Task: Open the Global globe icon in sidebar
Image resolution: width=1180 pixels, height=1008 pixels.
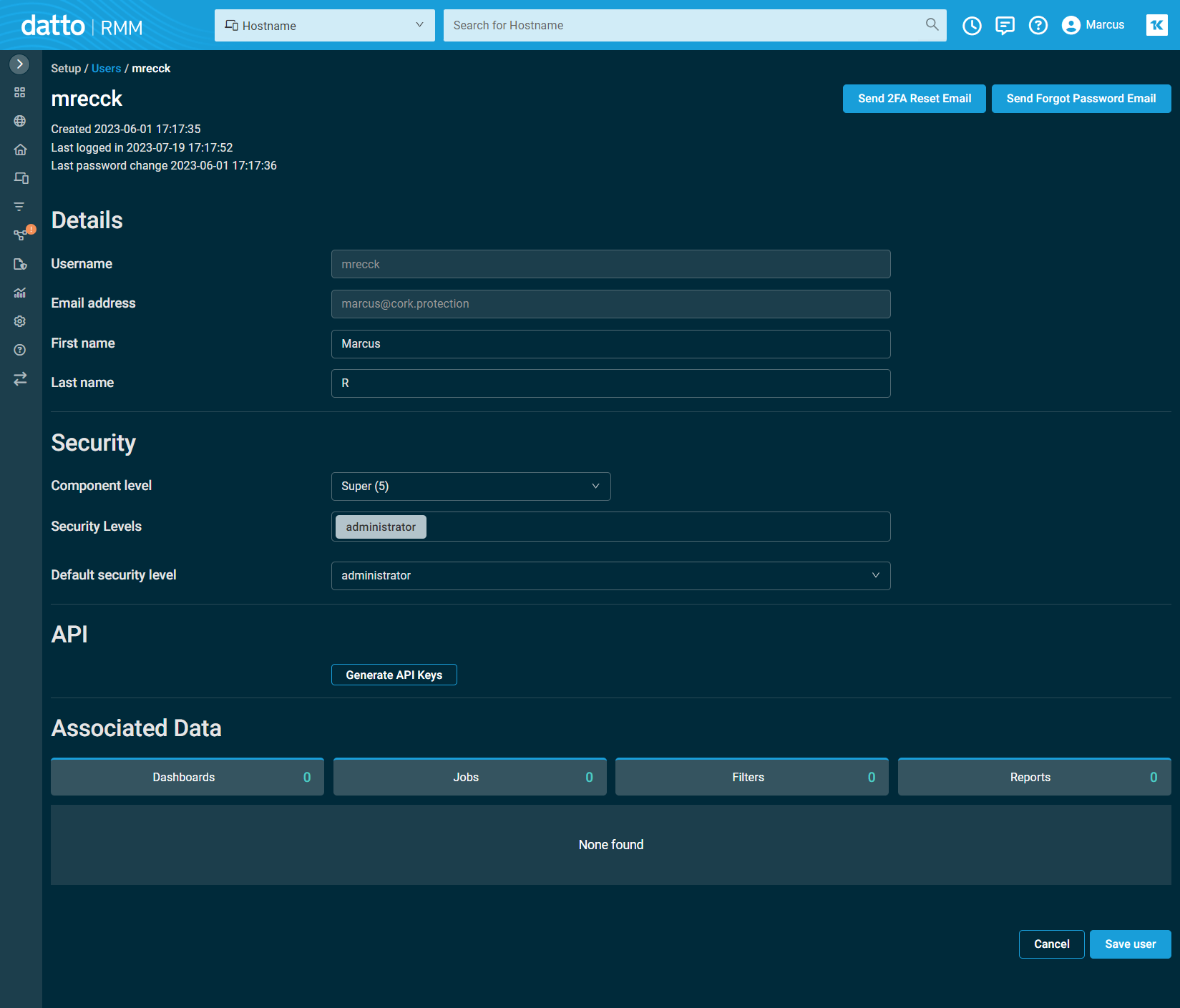Action: 20,121
